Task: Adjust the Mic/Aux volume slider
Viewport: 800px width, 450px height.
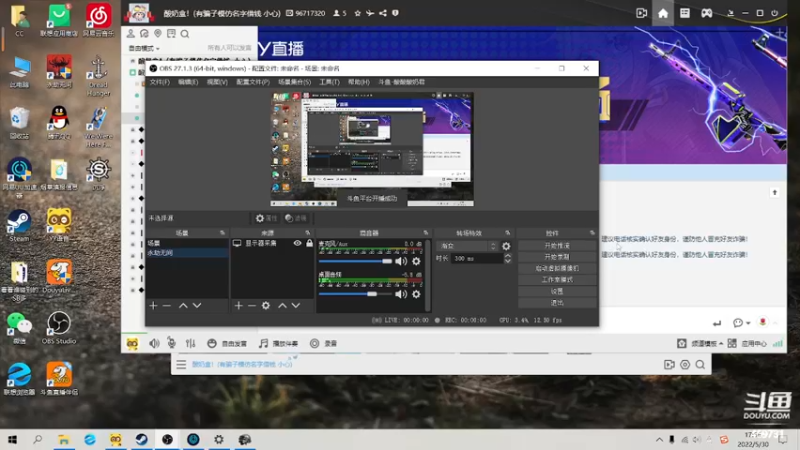Action: pyautogui.click(x=356, y=261)
